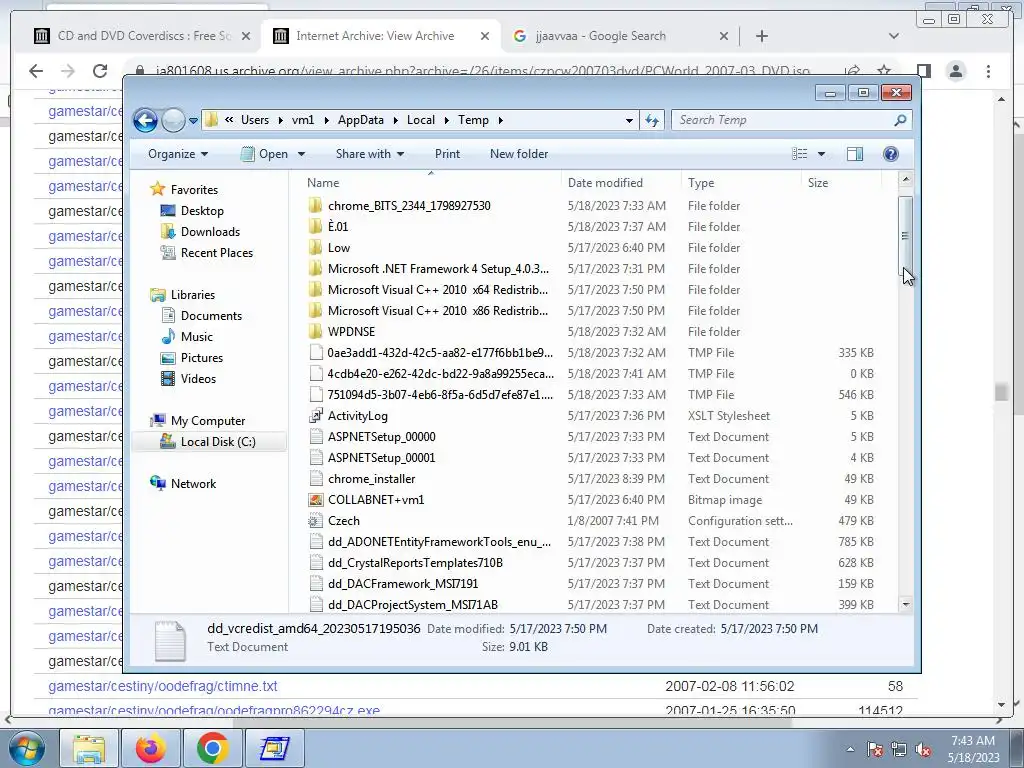The width and height of the screenshot is (1024, 768).
Task: Open the Chrome profile avatar
Action: tap(956, 71)
